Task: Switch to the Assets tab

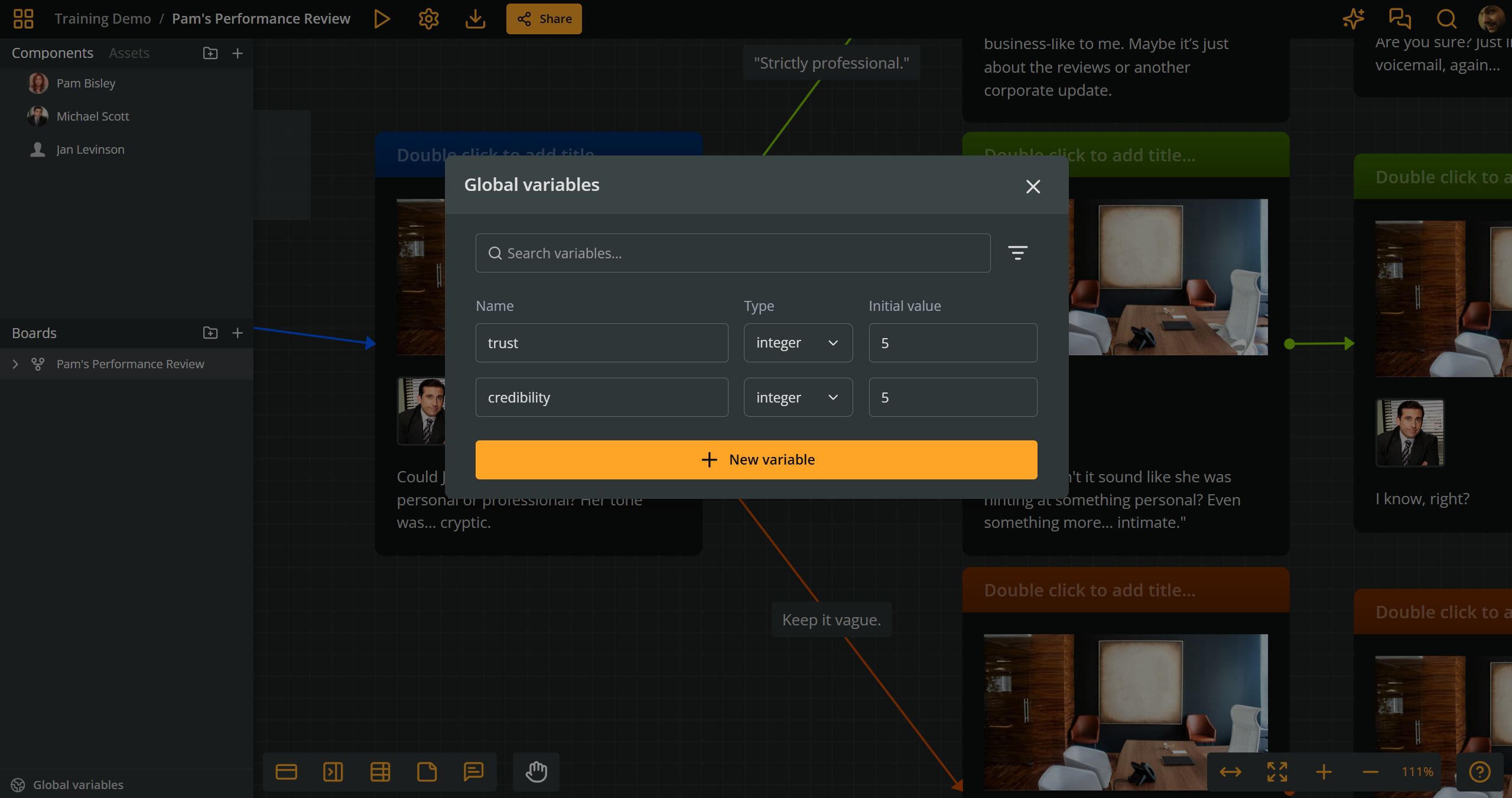Action: [129, 53]
